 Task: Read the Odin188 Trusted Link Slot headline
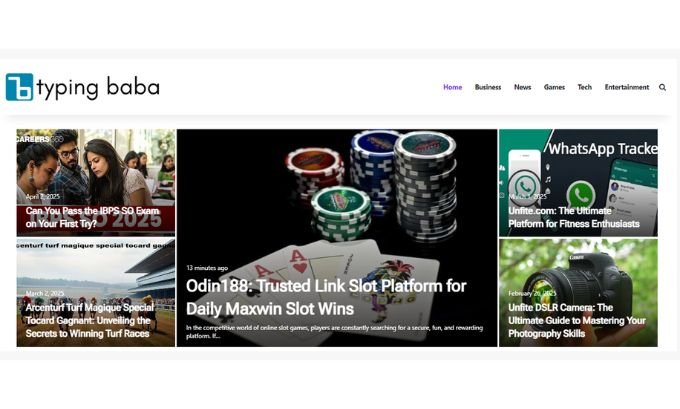(x=326, y=298)
